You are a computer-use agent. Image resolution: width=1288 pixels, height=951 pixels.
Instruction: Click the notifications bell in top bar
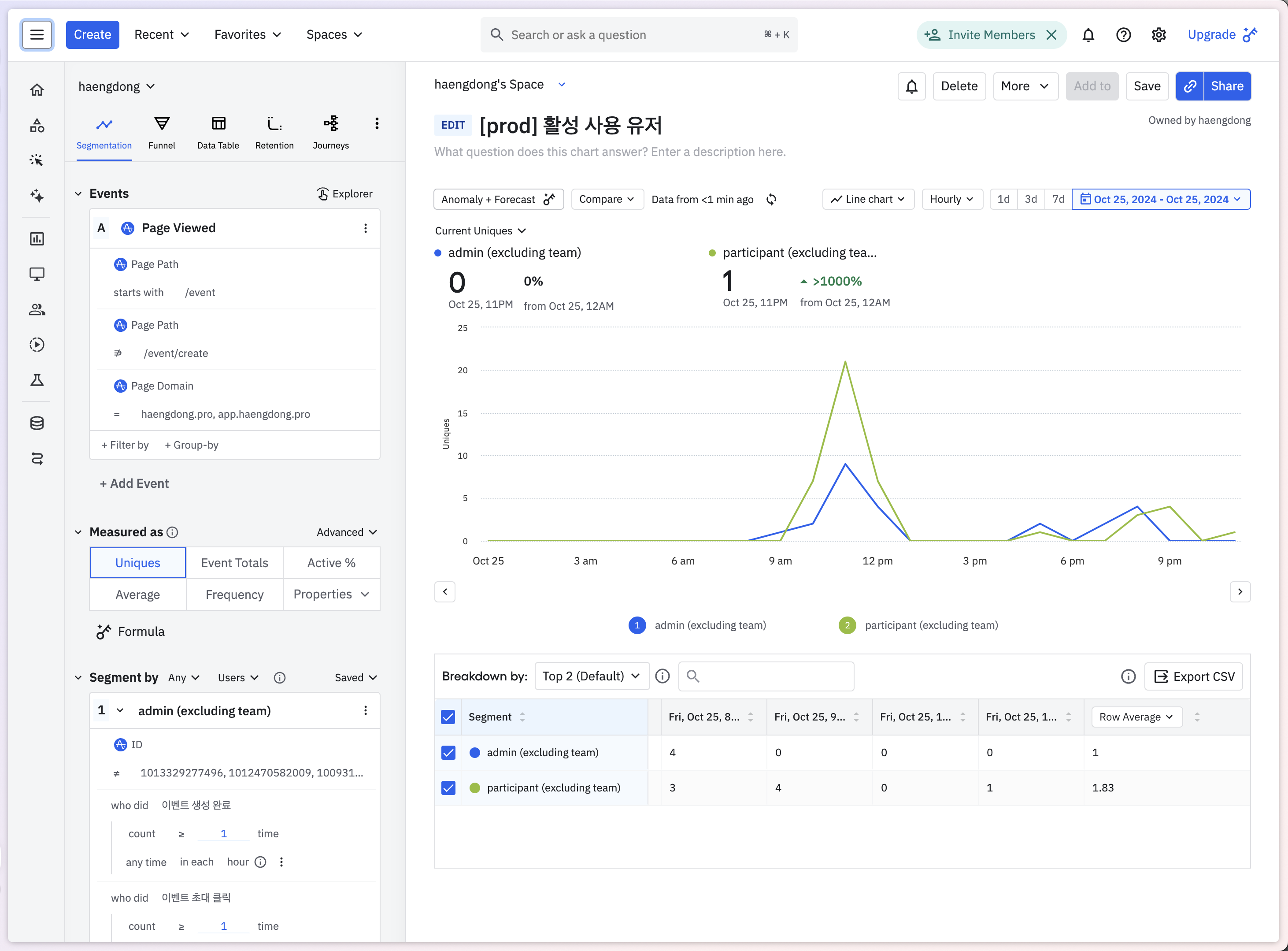pyautogui.click(x=1088, y=35)
